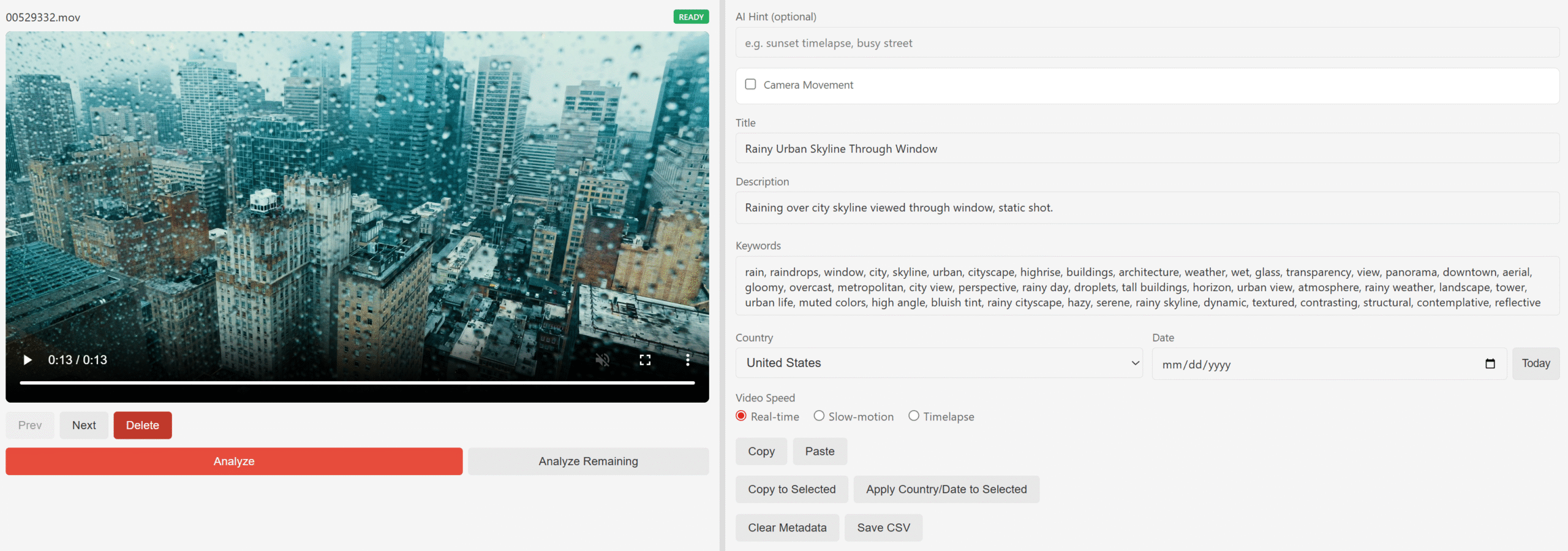Set date using Today button
Viewport: 1568px width, 551px height.
1535,363
